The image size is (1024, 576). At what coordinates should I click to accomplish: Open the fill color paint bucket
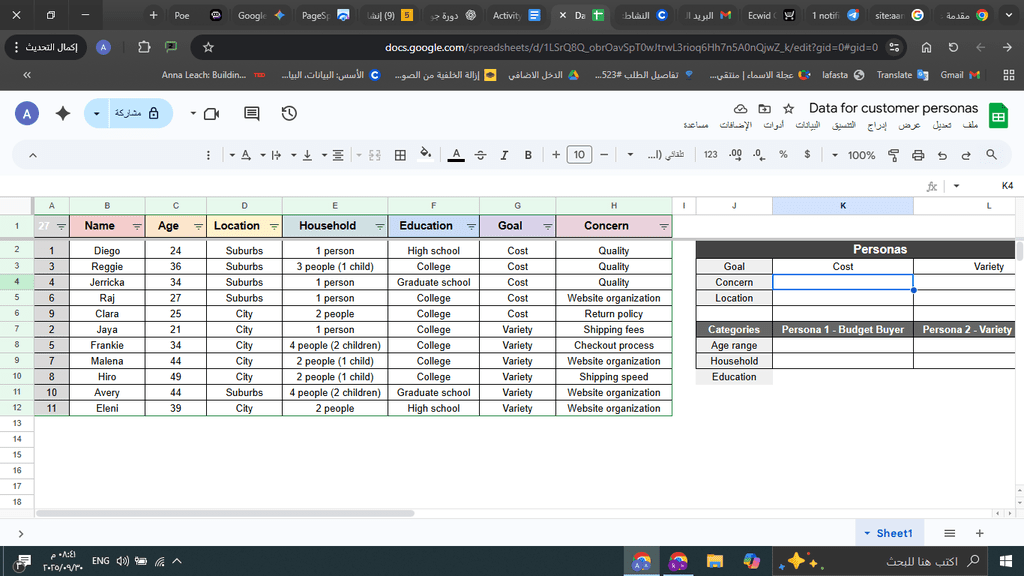(x=426, y=155)
